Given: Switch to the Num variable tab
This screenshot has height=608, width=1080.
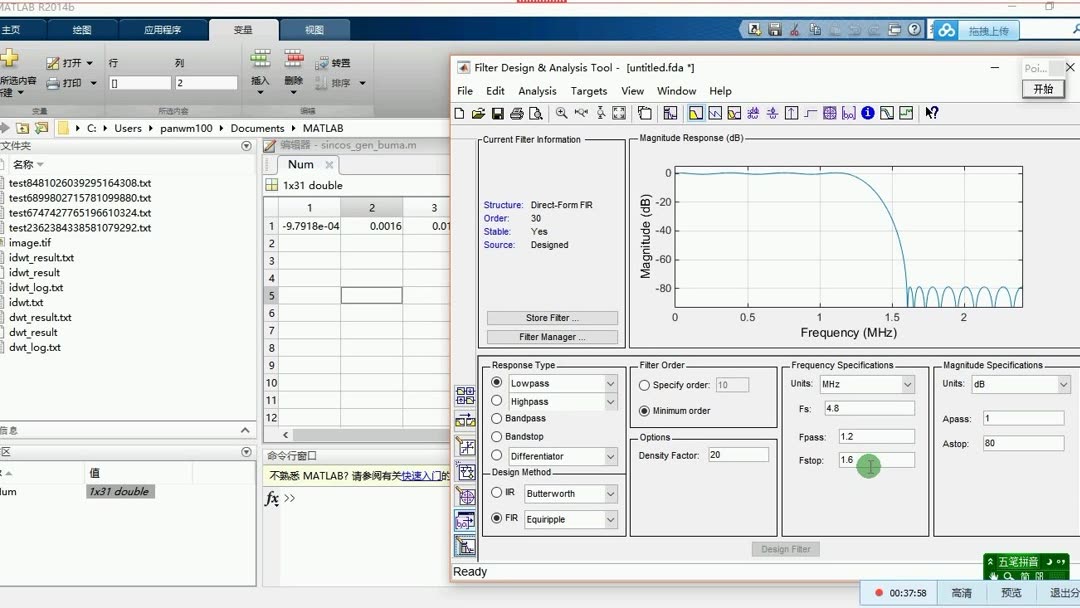Looking at the screenshot, I should [300, 164].
